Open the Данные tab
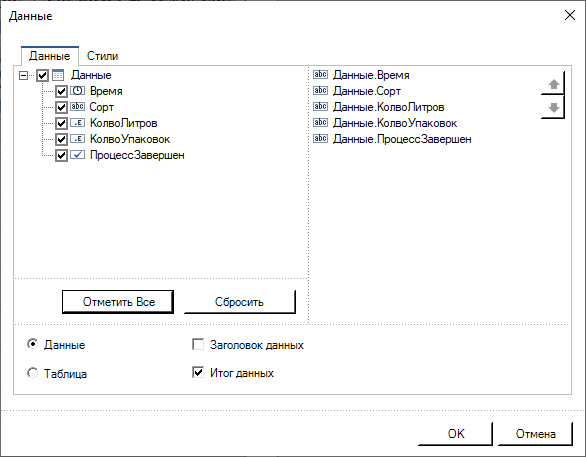The height and width of the screenshot is (457, 586). pyautogui.click(x=50, y=56)
